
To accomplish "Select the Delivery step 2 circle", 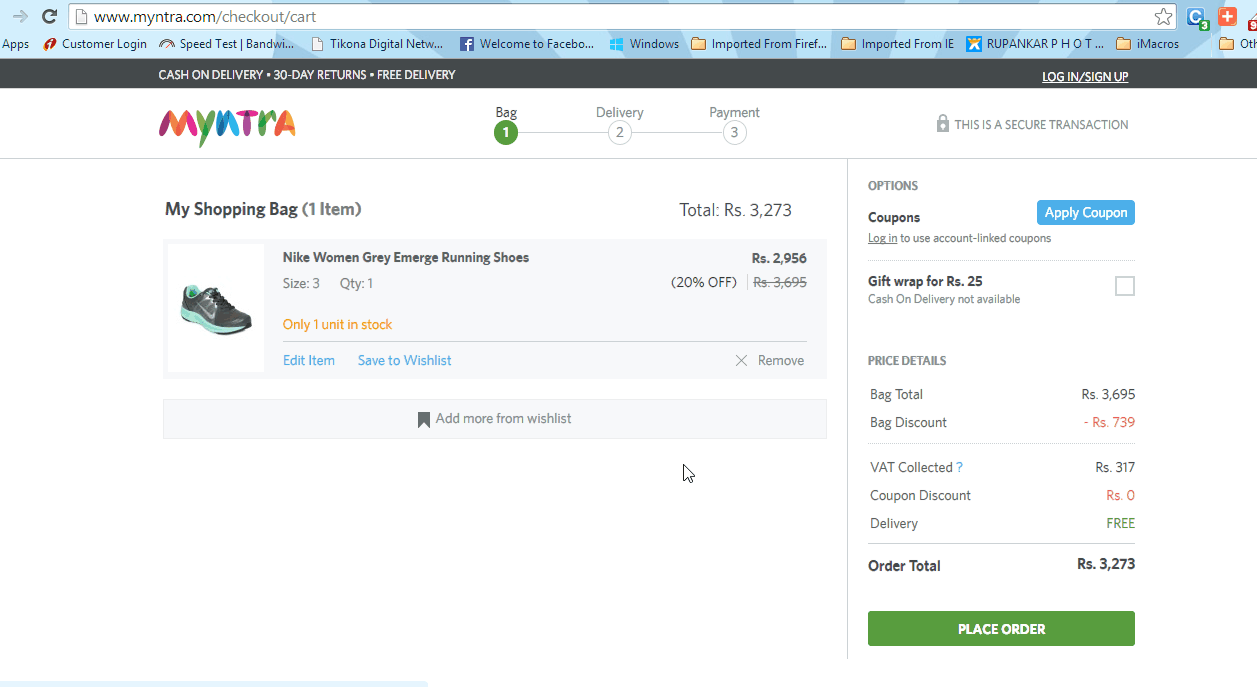I will tap(620, 133).
